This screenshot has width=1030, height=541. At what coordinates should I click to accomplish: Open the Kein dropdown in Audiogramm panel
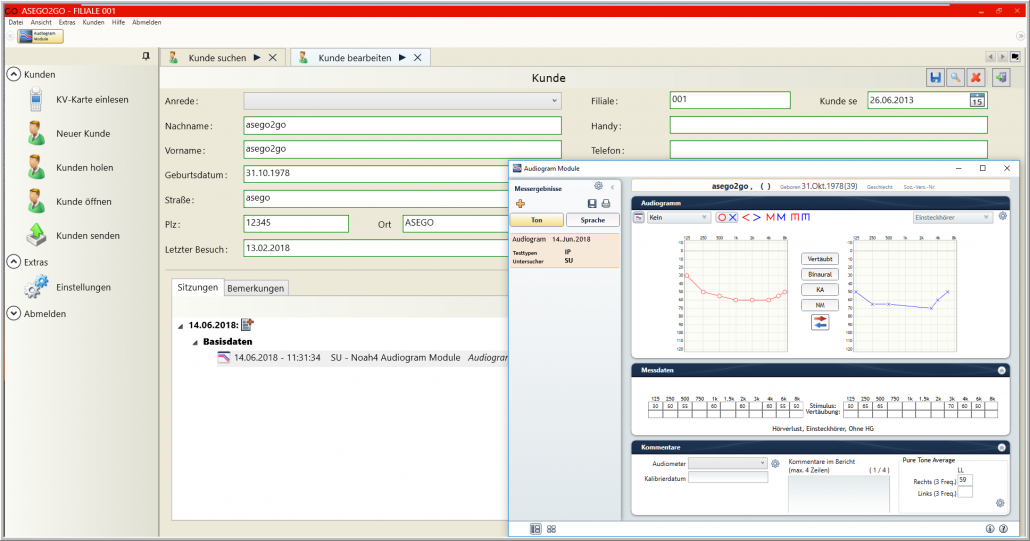tap(677, 217)
